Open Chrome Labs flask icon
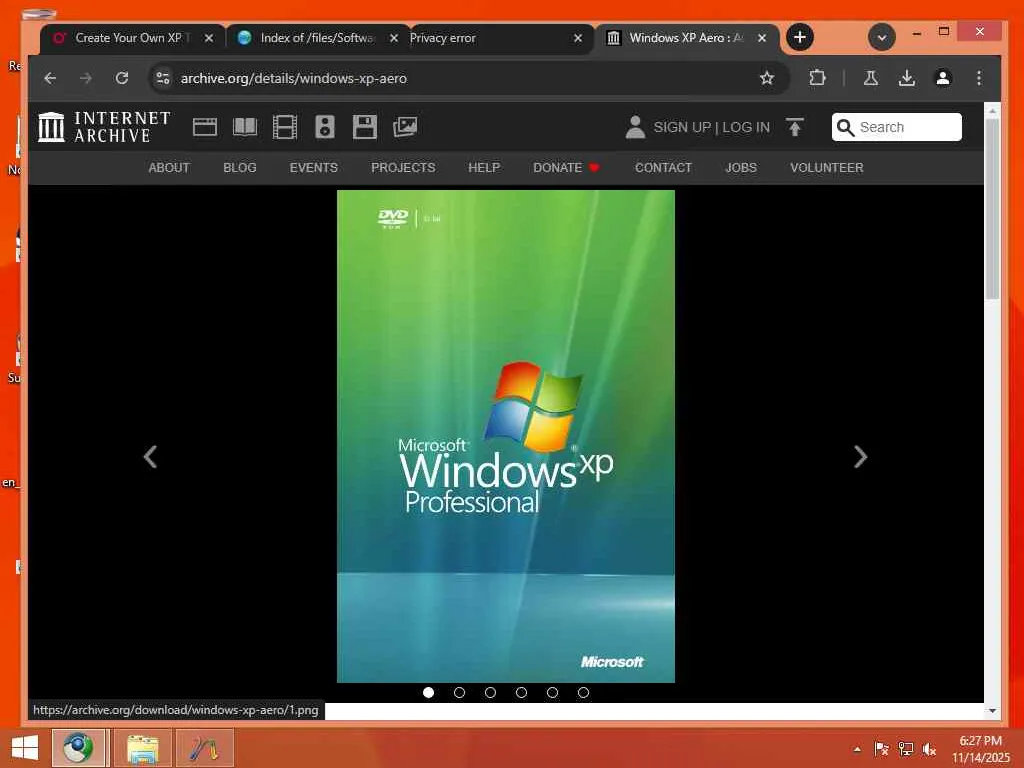 [x=871, y=78]
